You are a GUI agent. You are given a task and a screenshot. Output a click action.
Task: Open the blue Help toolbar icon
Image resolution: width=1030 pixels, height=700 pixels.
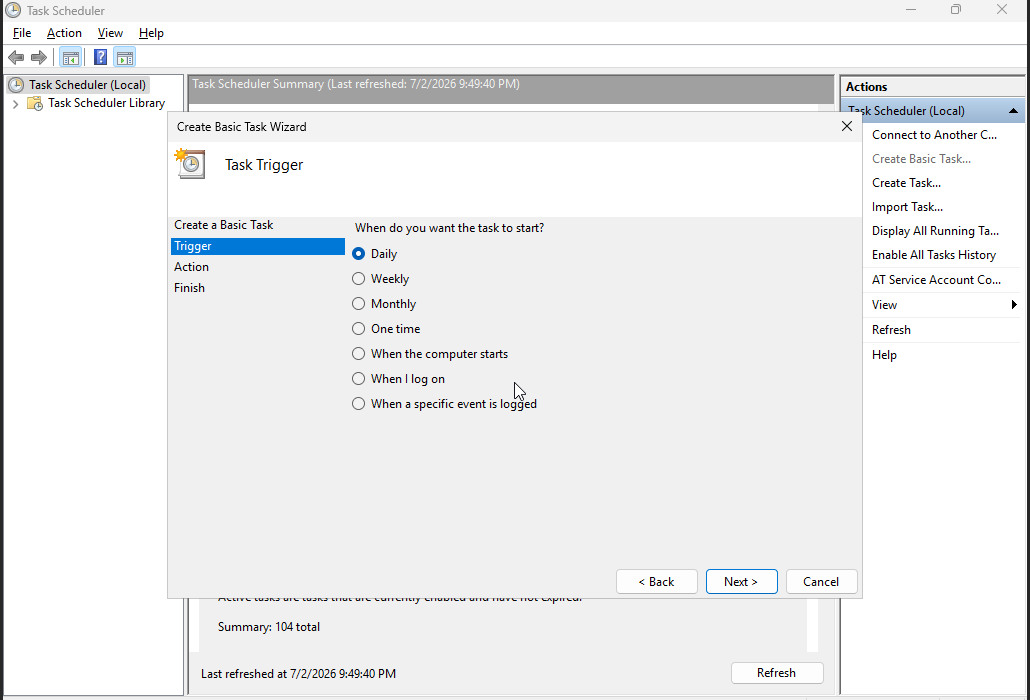(101, 58)
